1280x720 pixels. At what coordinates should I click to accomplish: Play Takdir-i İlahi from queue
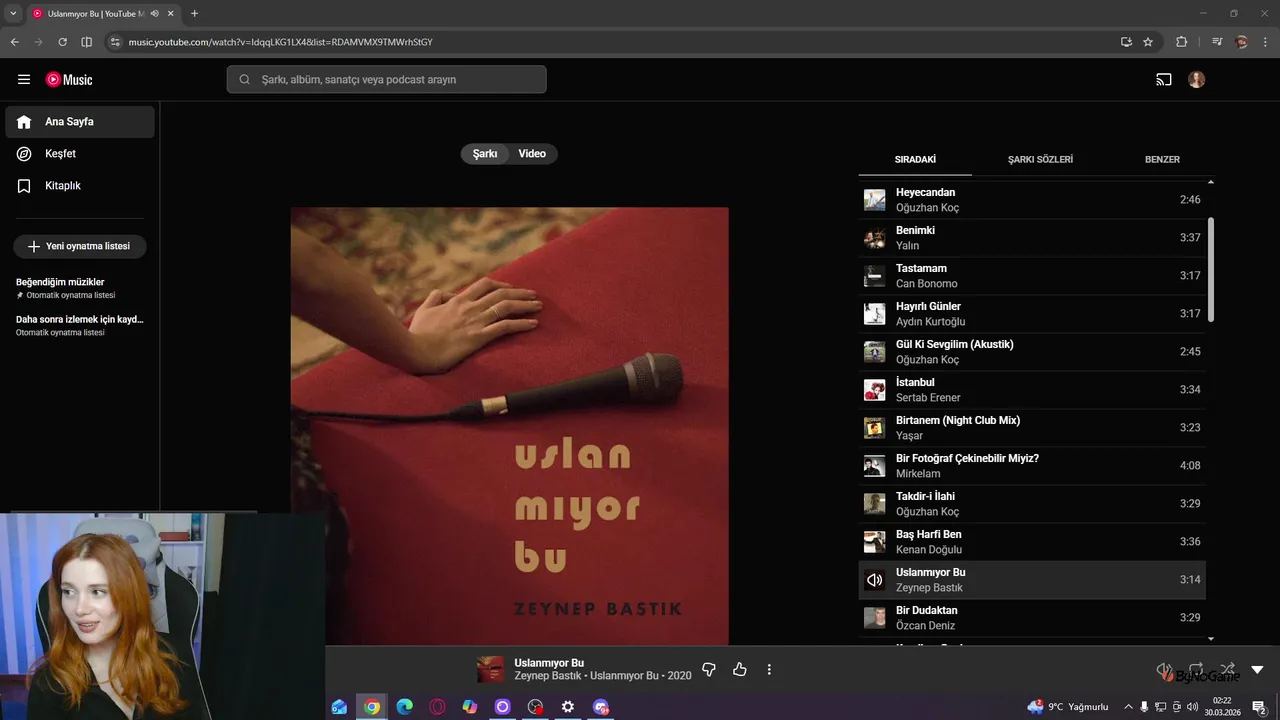[x=1032, y=504]
